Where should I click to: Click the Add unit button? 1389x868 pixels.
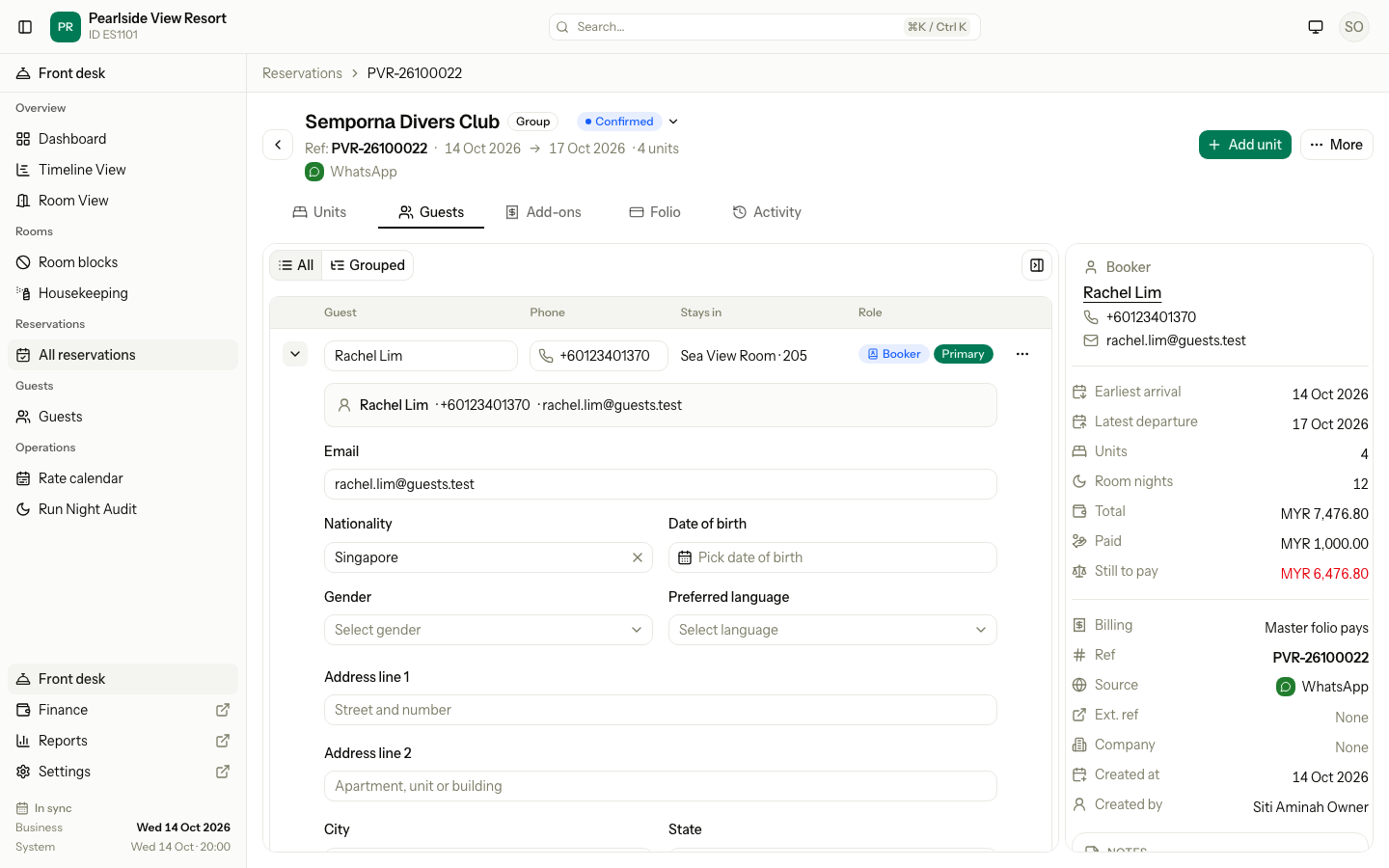click(1245, 145)
